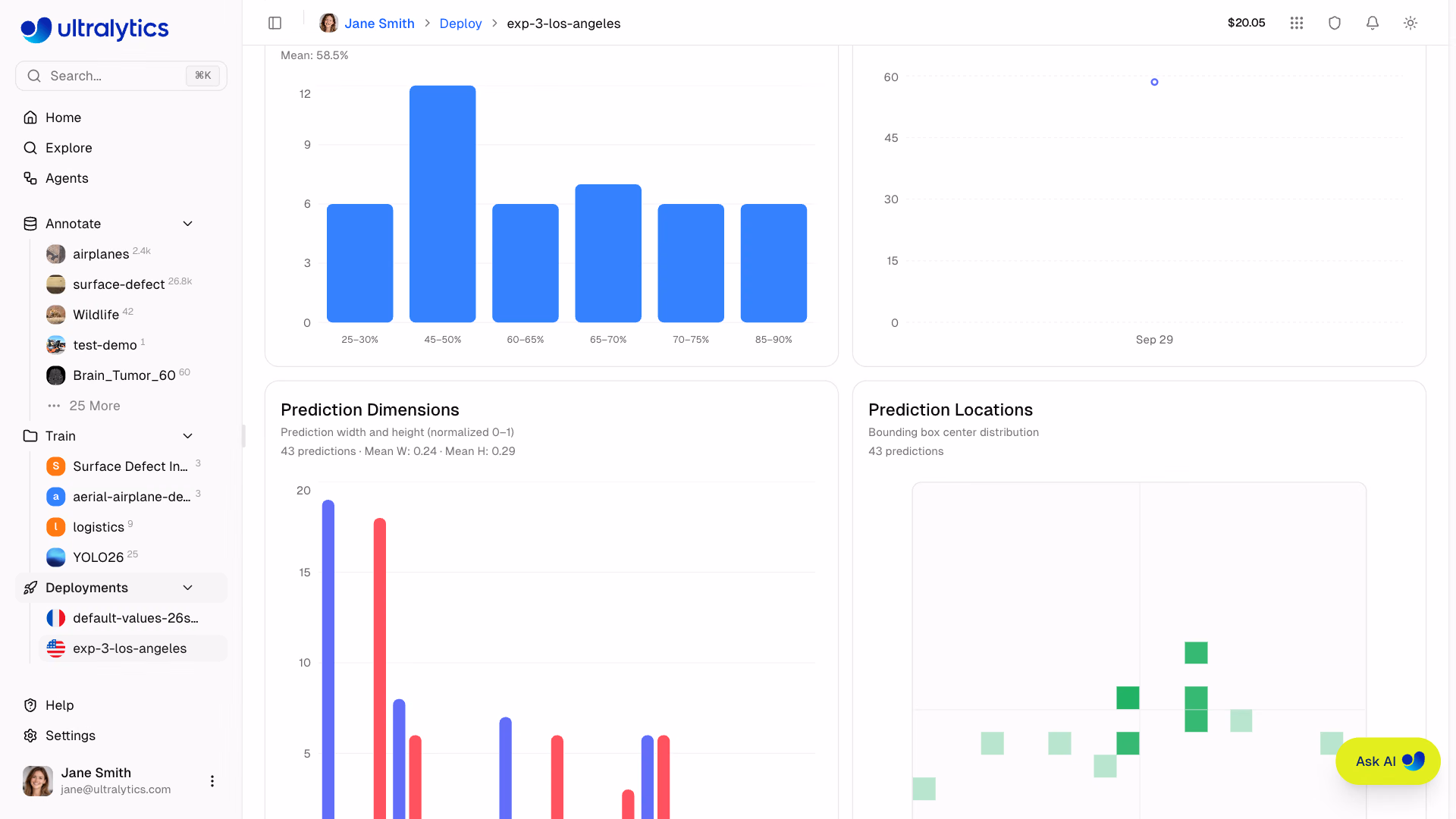The image size is (1456, 819).
Task: Focus the Search field
Action: 121,76
